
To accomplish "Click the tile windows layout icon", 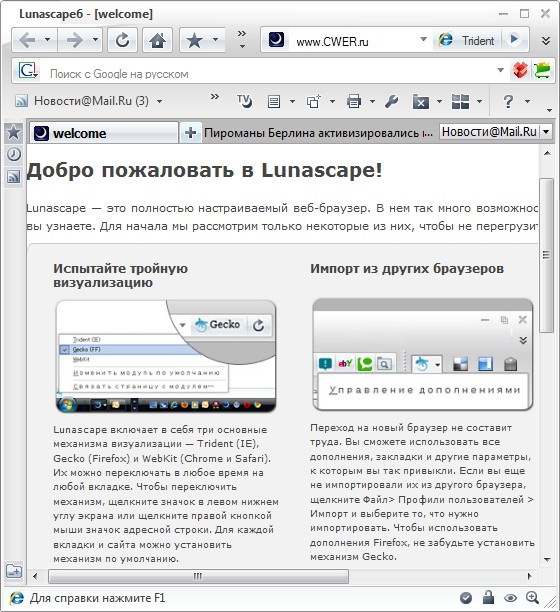I will (x=460, y=102).
